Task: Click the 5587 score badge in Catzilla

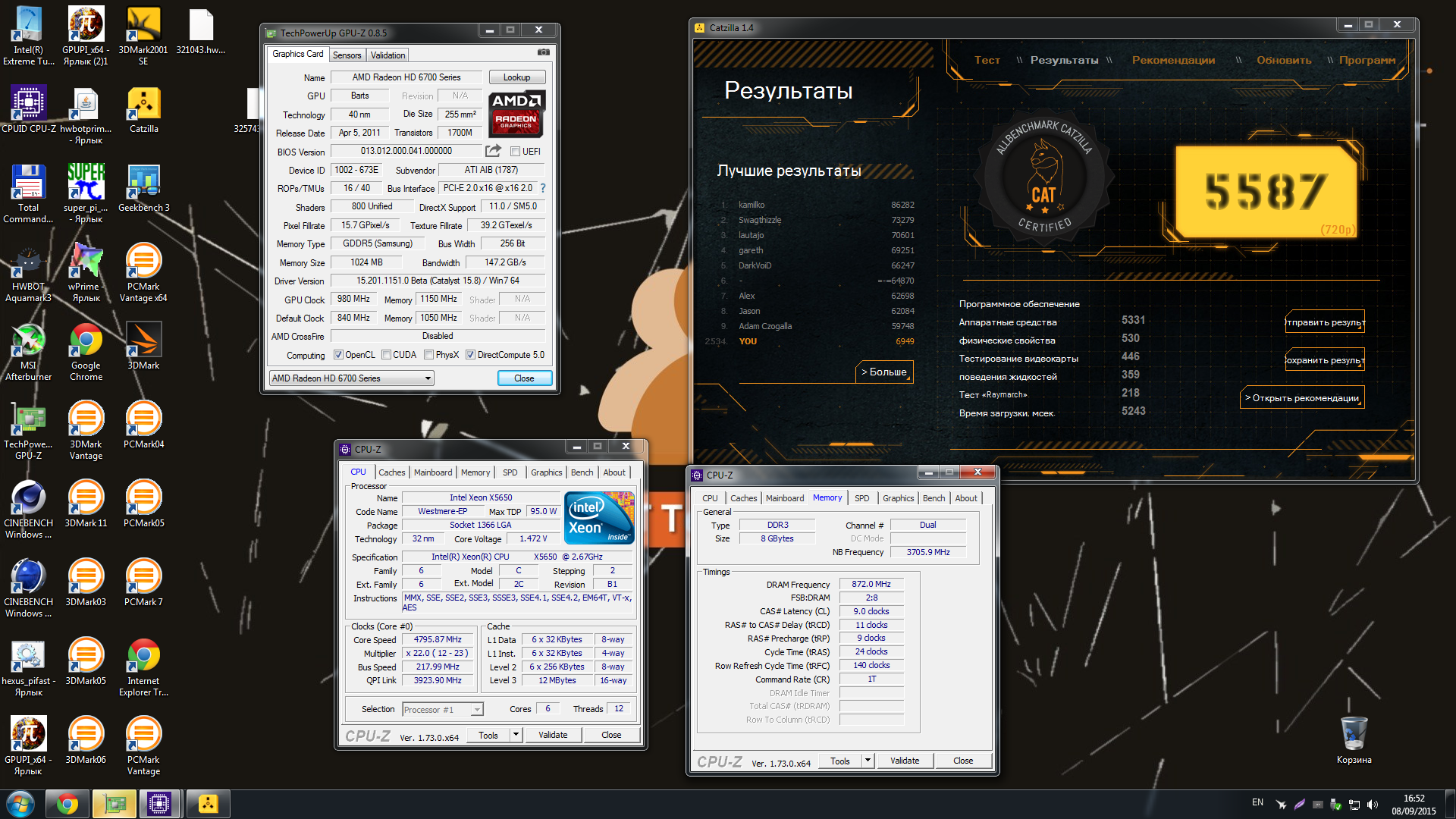Action: click(x=1266, y=191)
